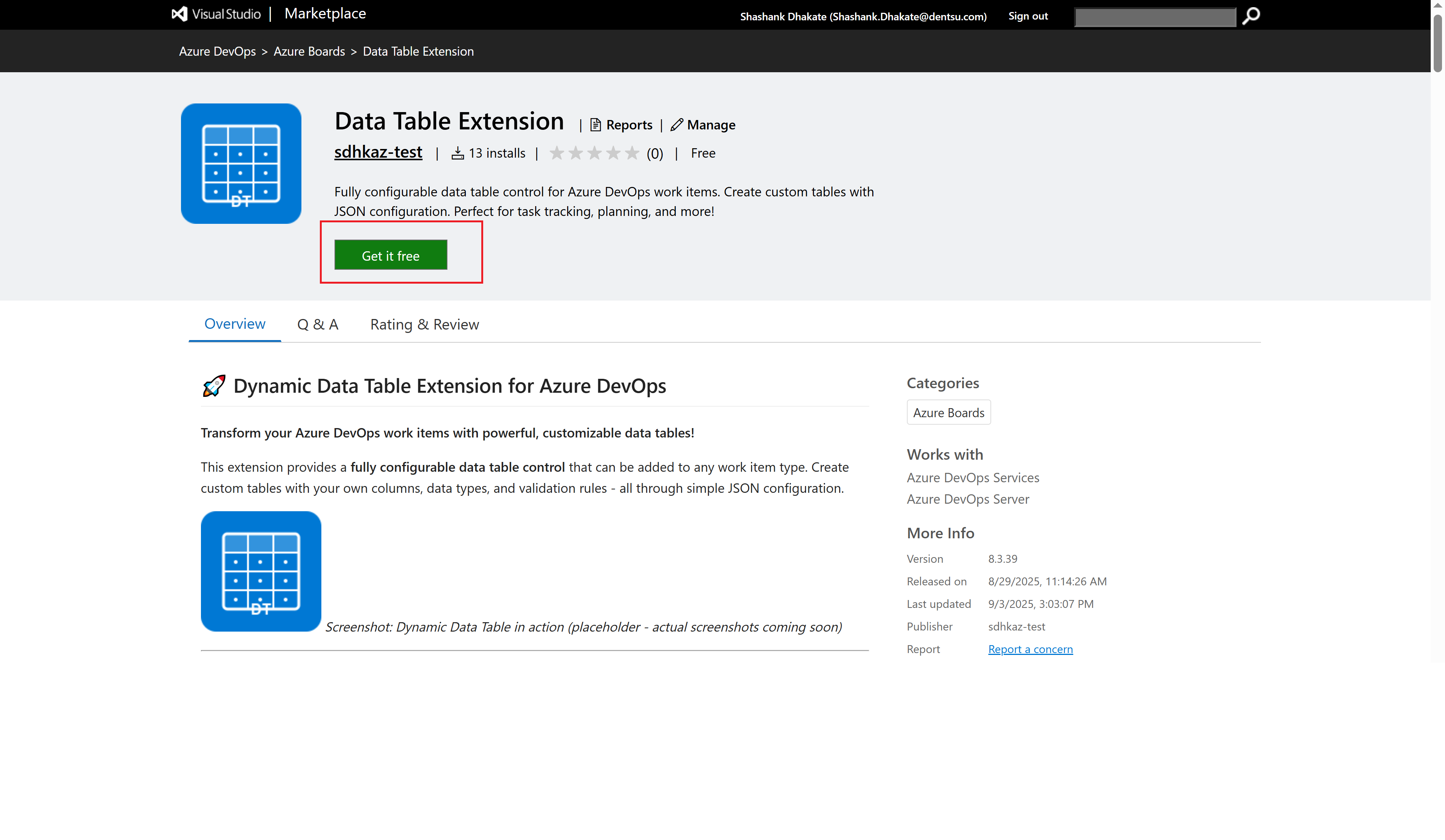
Task: Open the Overview tab
Action: click(234, 324)
